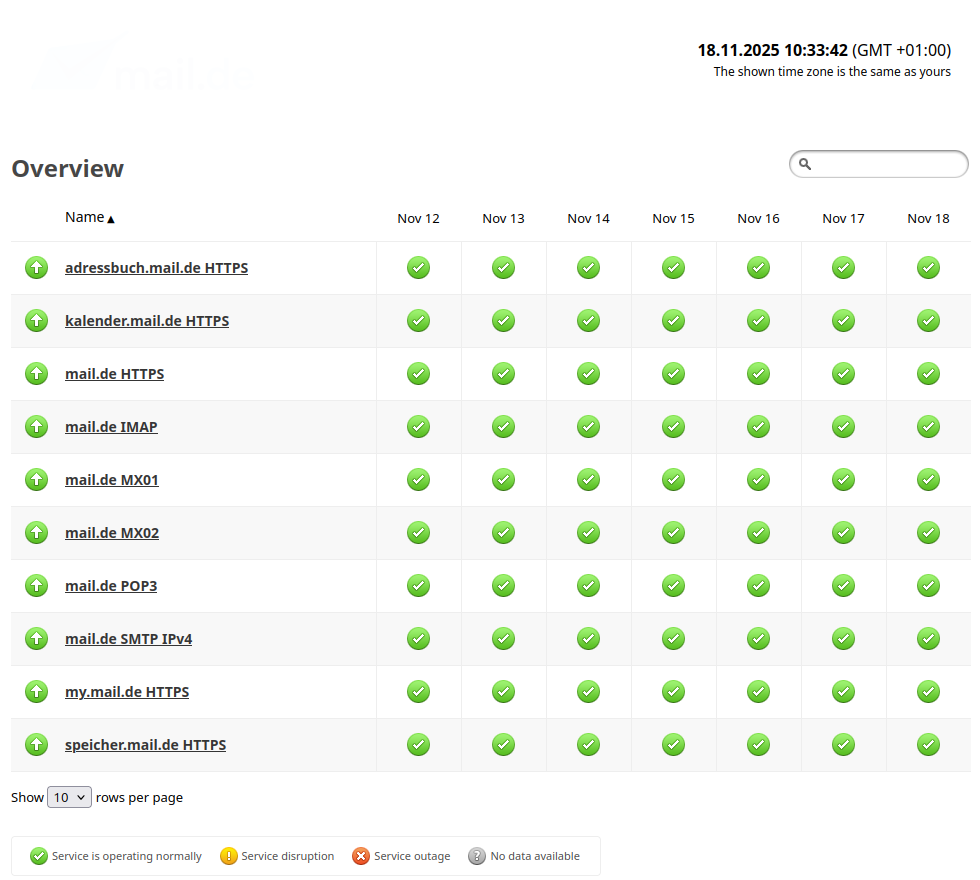Focus the overview search field
980x880 pixels.
point(879,164)
